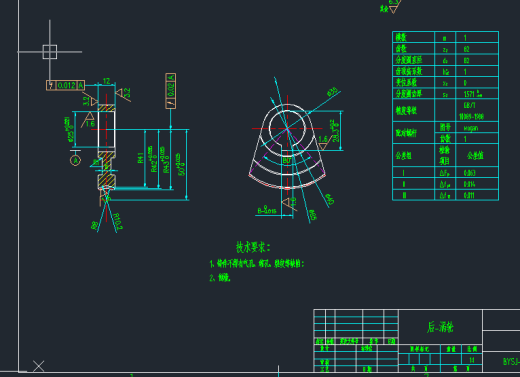Screen dimensions: 520x377
Task: Select the keyway width dimension 8-0.015
Action: coord(267,210)
